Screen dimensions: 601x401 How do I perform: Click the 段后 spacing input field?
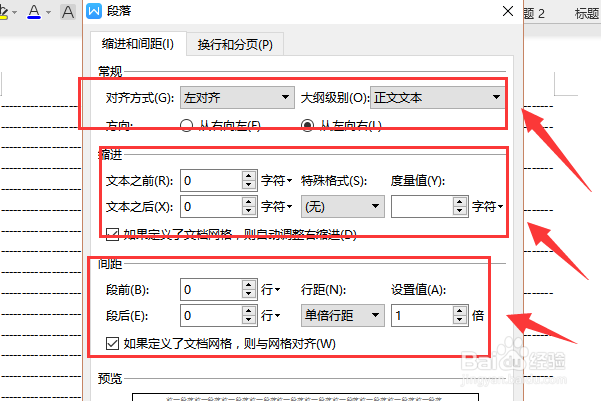(211, 316)
